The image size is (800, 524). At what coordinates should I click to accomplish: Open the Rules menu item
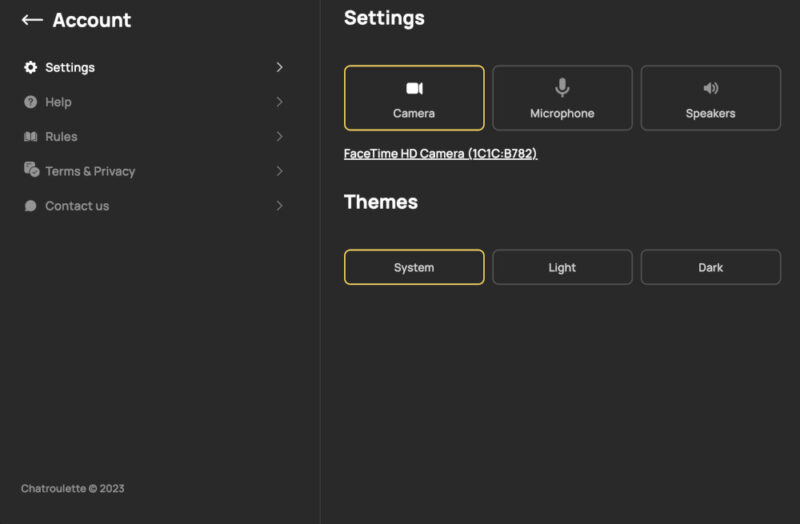(x=153, y=137)
